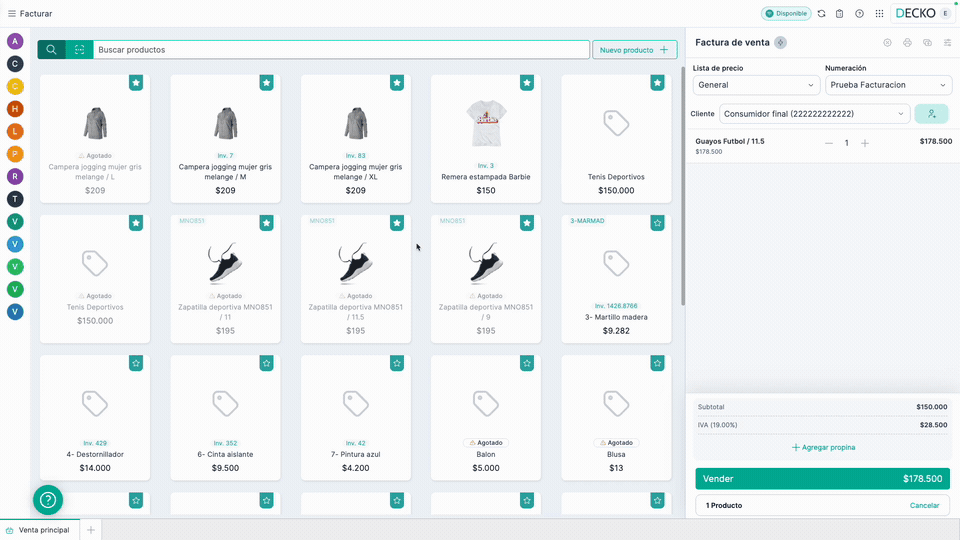Screen dimensions: 960x540
Task: Unfavorite Remera estampada Barbie star
Action: [x=527, y=83]
